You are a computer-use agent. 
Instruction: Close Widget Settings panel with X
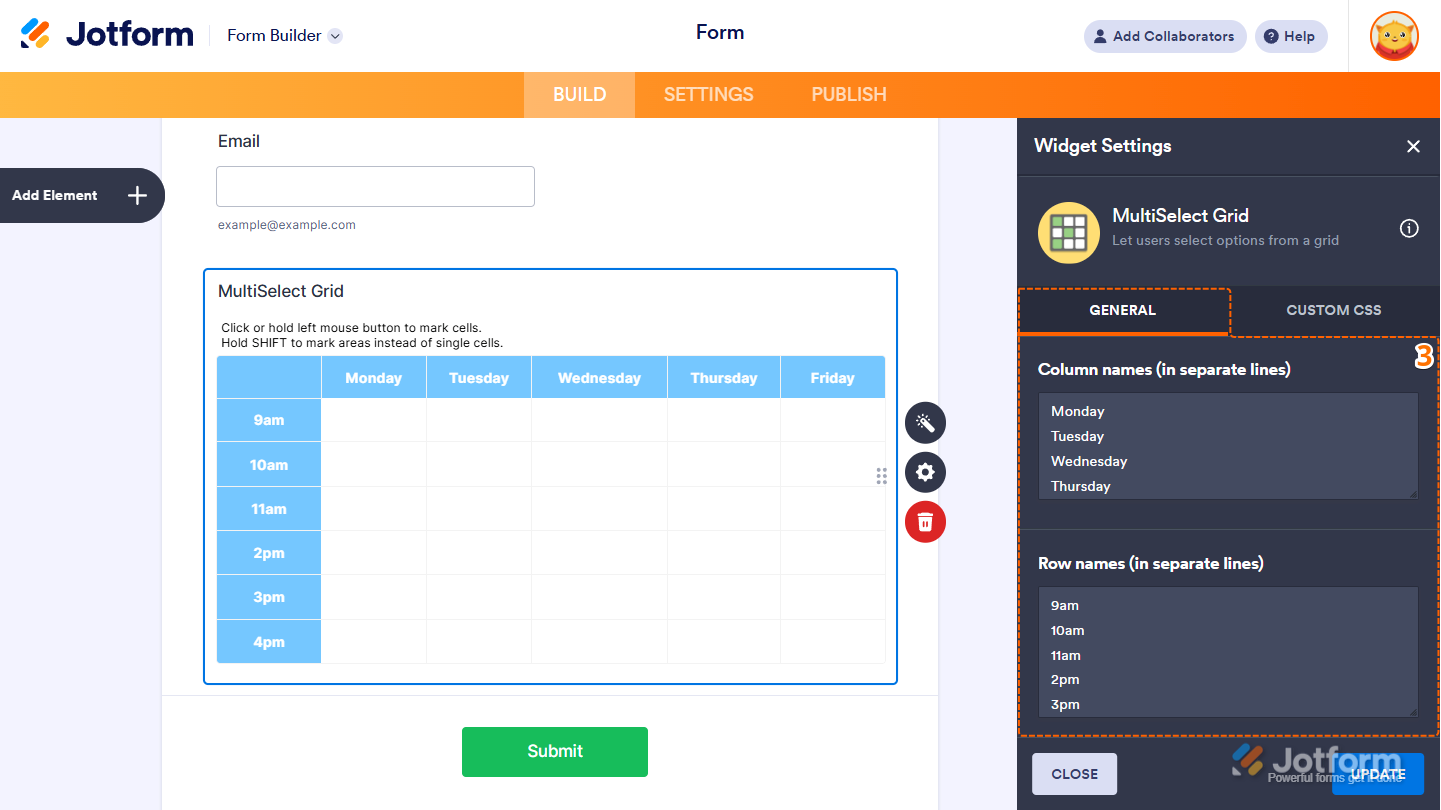(1413, 147)
